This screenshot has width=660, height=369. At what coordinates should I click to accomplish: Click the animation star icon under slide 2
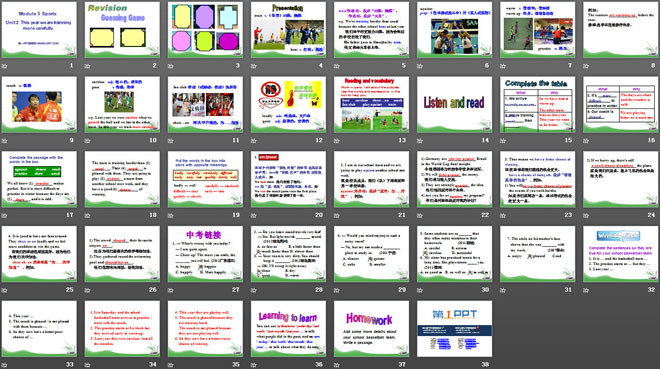tap(88, 66)
